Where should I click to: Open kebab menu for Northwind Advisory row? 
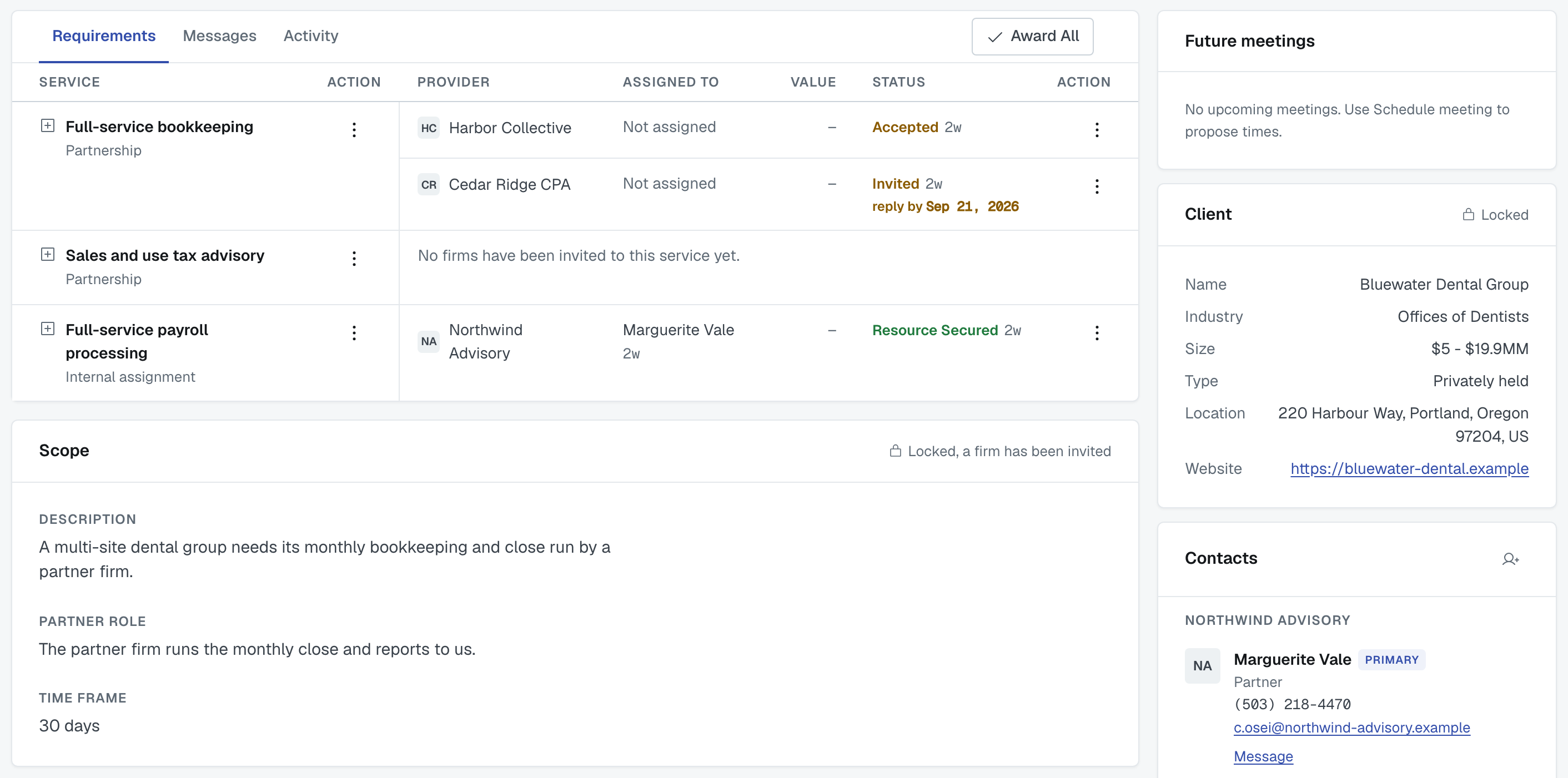(x=1096, y=333)
